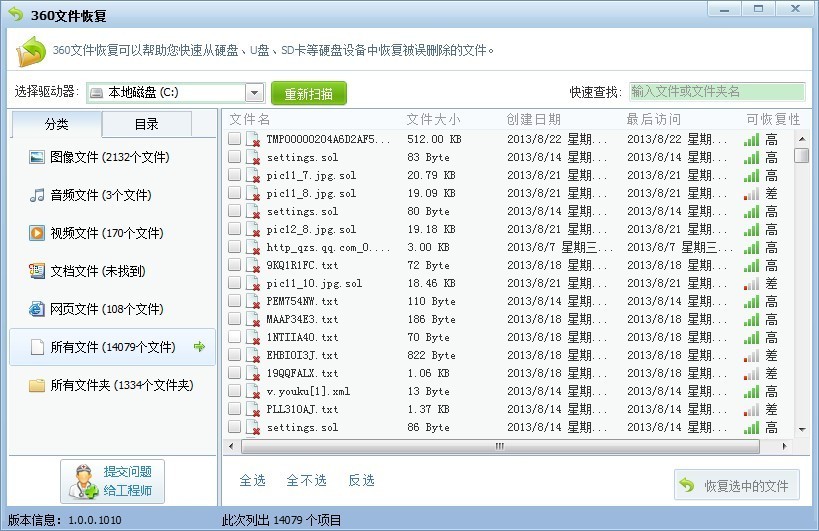Image resolution: width=819 pixels, height=531 pixels.
Task: Click deleted file icon of PEM754NW.txt
Action: click(253, 301)
